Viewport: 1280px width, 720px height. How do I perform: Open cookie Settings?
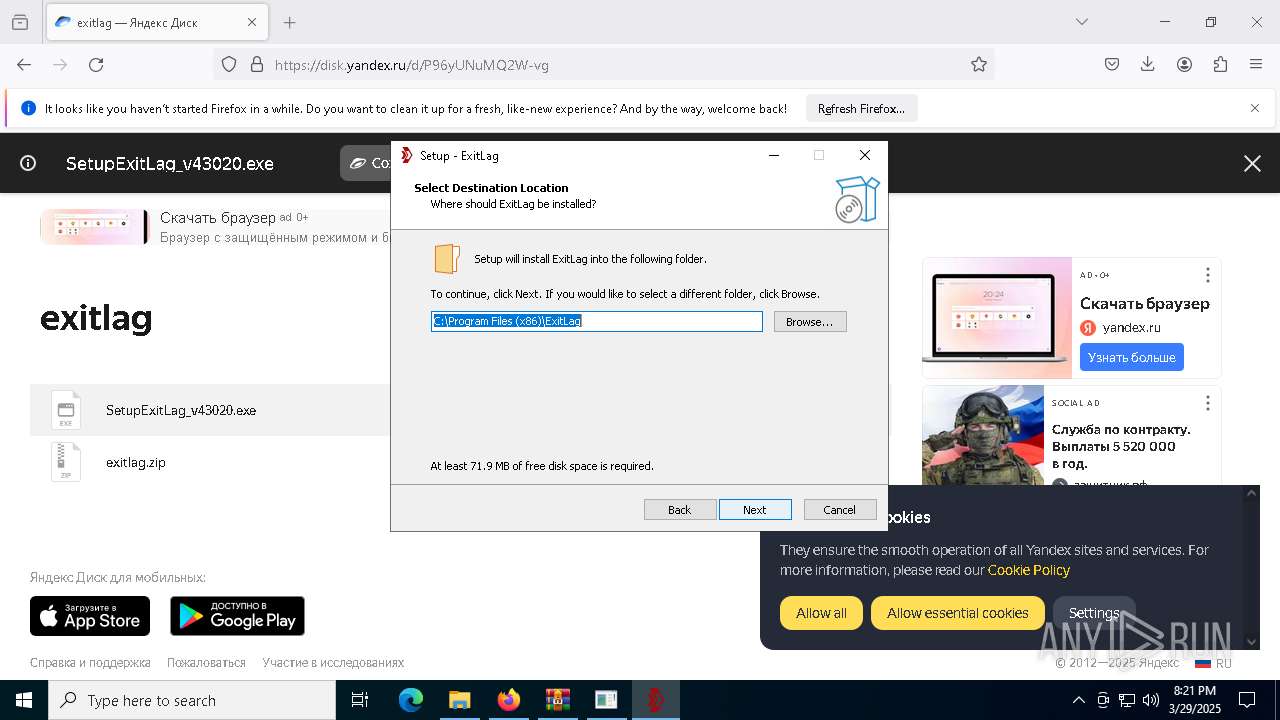click(1094, 613)
